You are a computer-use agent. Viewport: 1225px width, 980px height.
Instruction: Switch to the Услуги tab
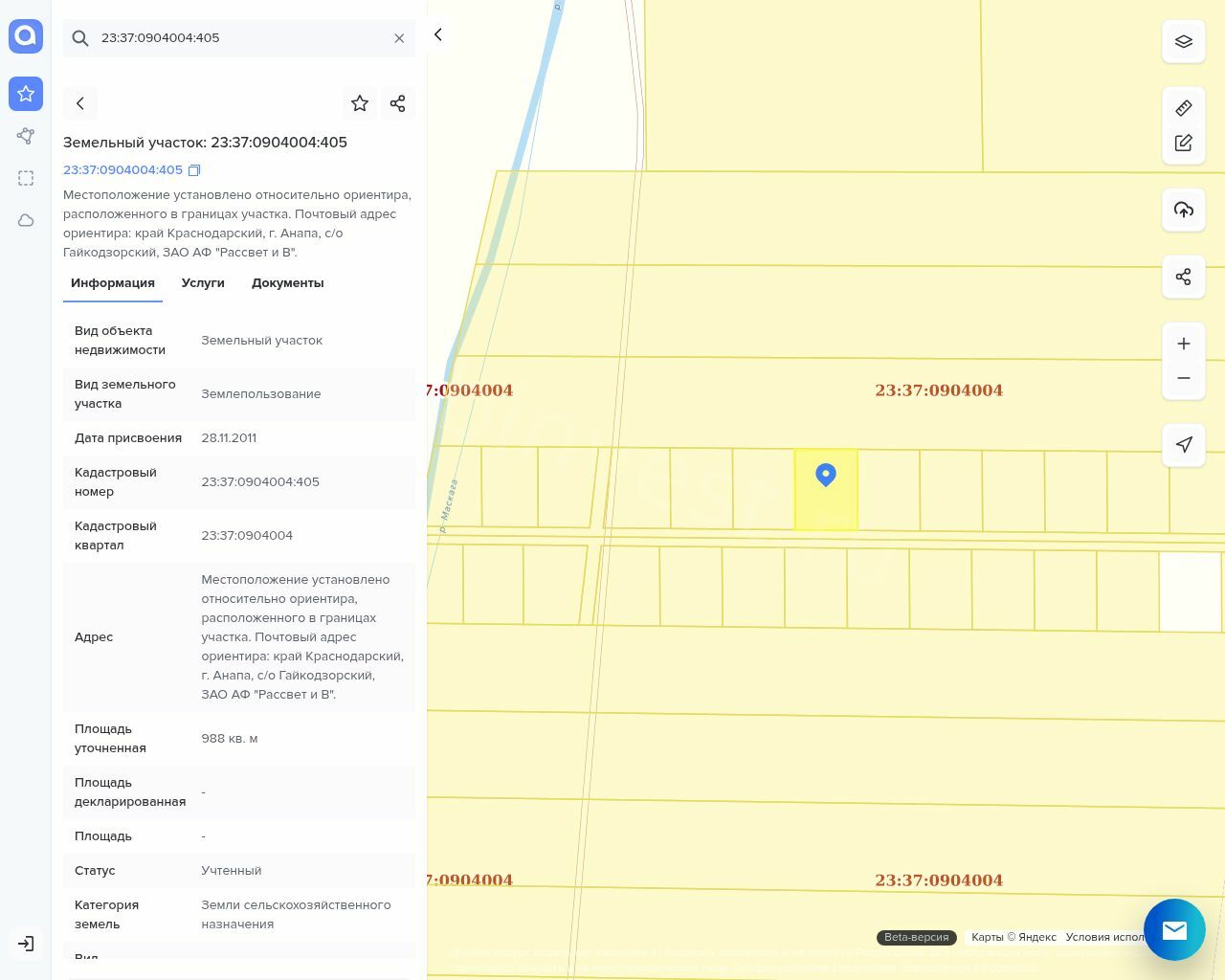[203, 283]
